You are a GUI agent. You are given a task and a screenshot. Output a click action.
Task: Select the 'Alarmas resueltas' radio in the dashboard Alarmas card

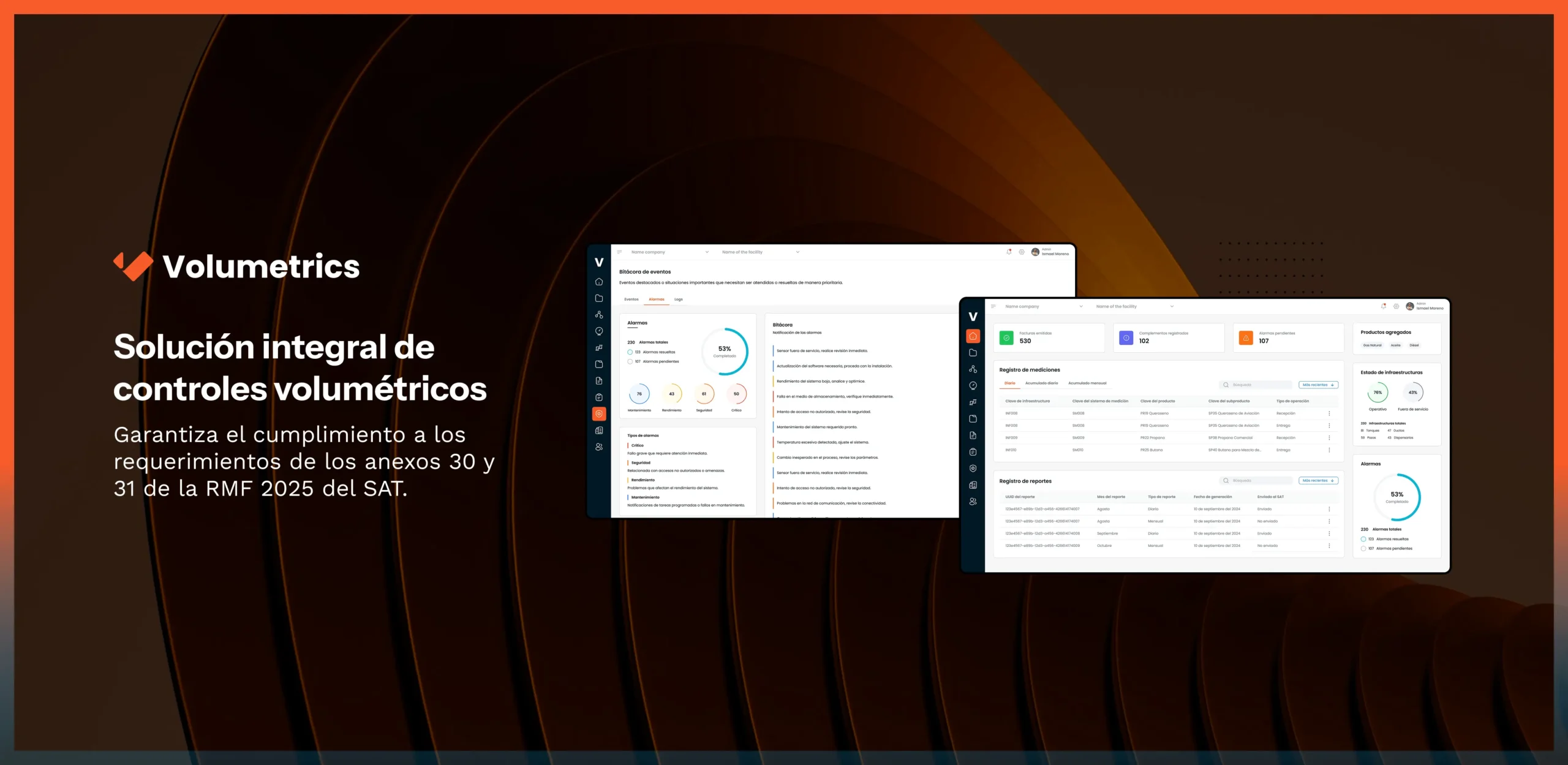point(1363,539)
